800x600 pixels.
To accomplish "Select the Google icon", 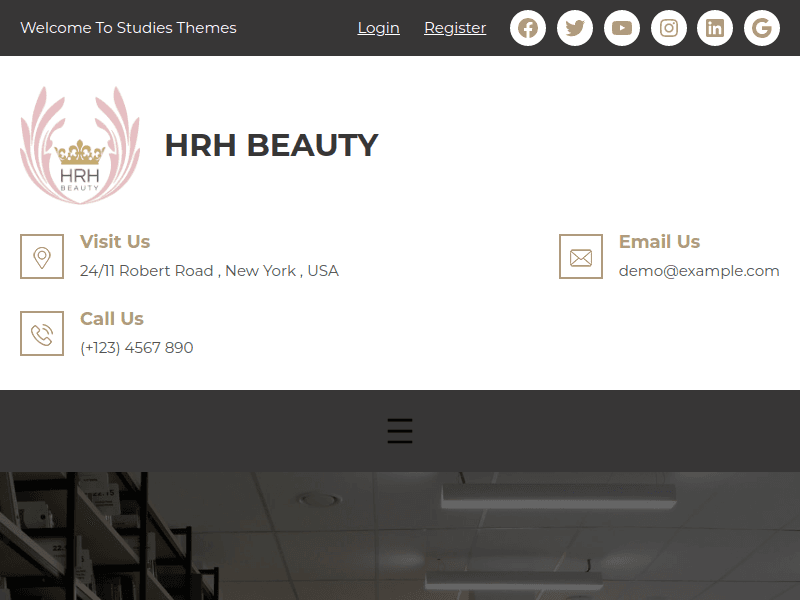I will coord(762,28).
